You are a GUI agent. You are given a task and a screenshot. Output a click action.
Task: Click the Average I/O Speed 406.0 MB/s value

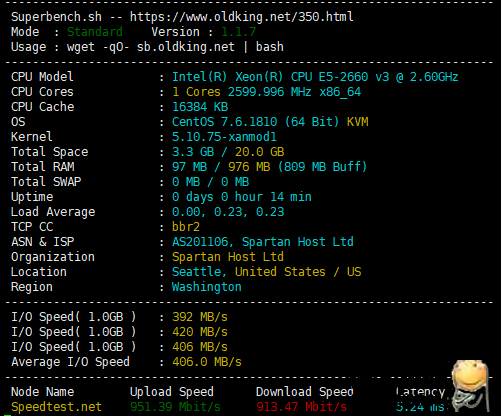click(x=207, y=362)
